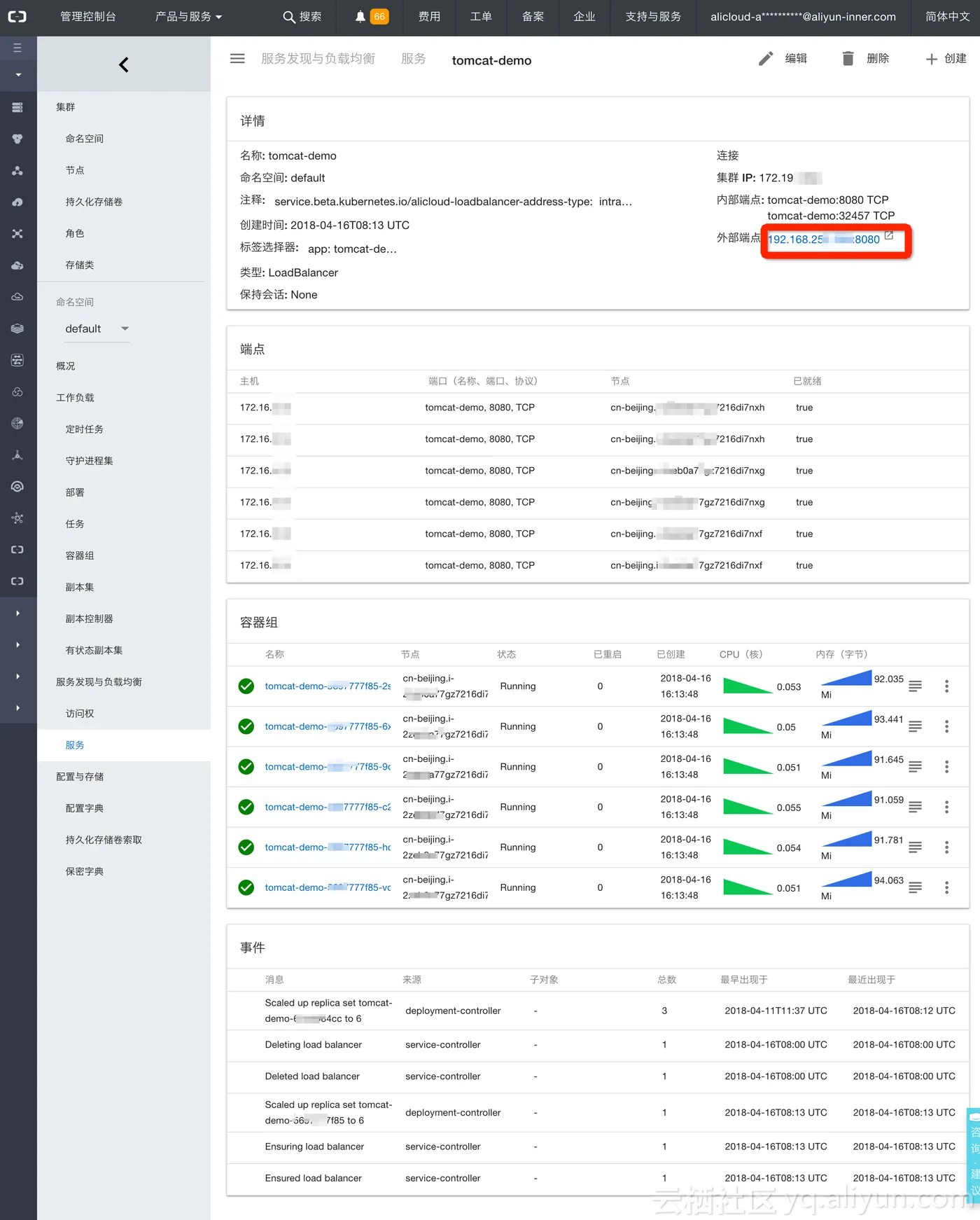Go to the 服务发现与负载均衡 breadcrumb
This screenshot has width=980, height=1220.
click(x=318, y=59)
